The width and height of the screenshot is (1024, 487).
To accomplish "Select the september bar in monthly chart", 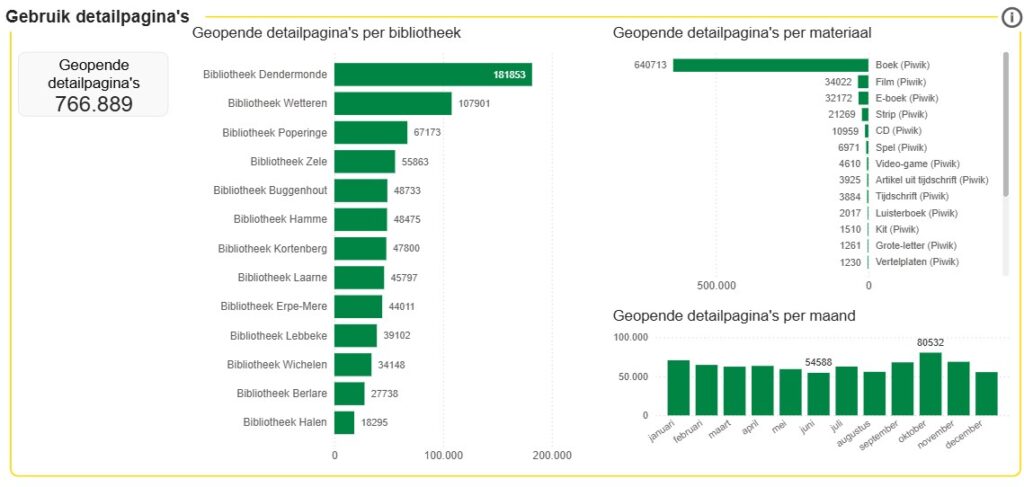I will [902, 388].
